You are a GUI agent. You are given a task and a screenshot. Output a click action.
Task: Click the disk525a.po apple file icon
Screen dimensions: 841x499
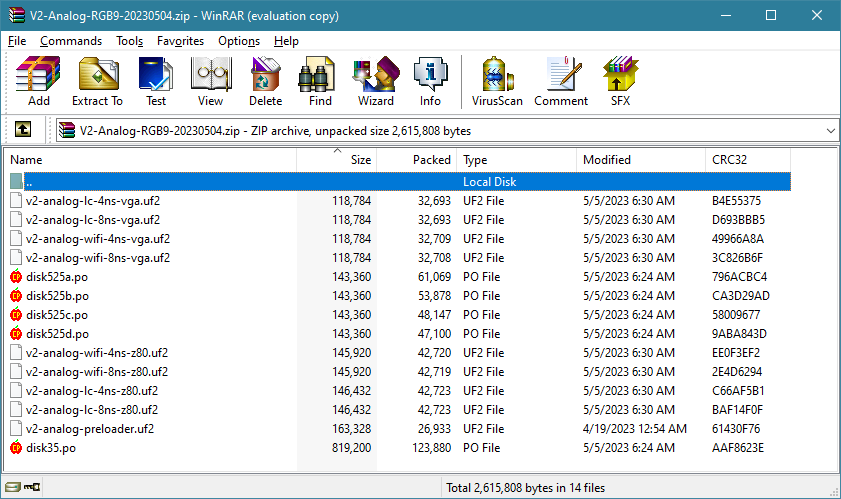tap(16, 276)
